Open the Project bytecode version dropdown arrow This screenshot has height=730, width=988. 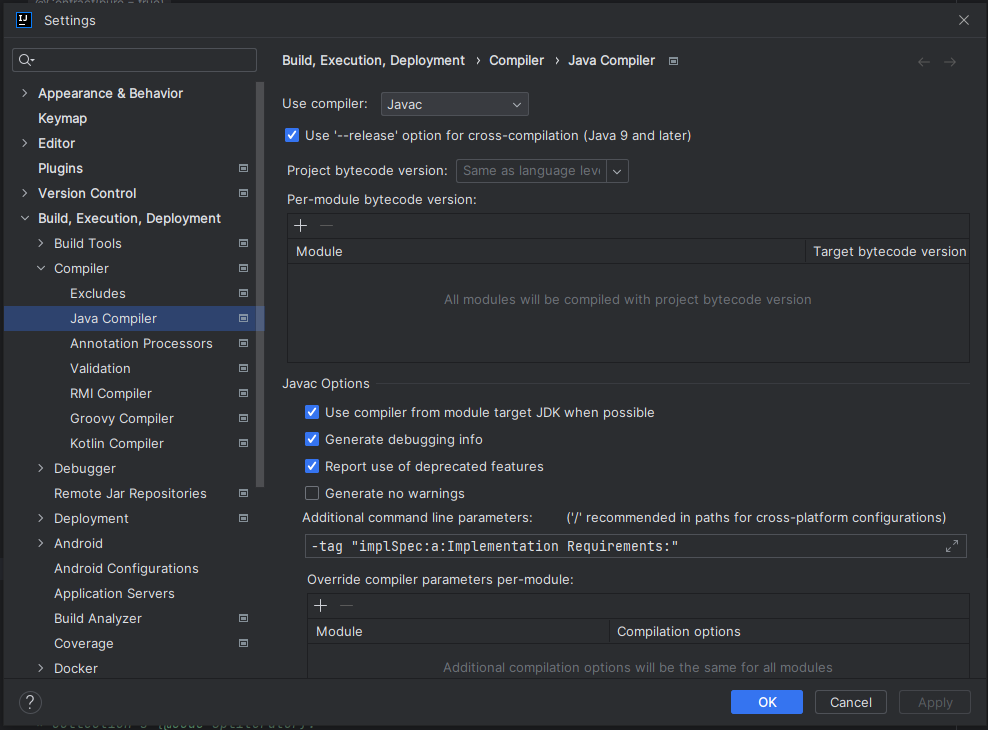coord(618,171)
